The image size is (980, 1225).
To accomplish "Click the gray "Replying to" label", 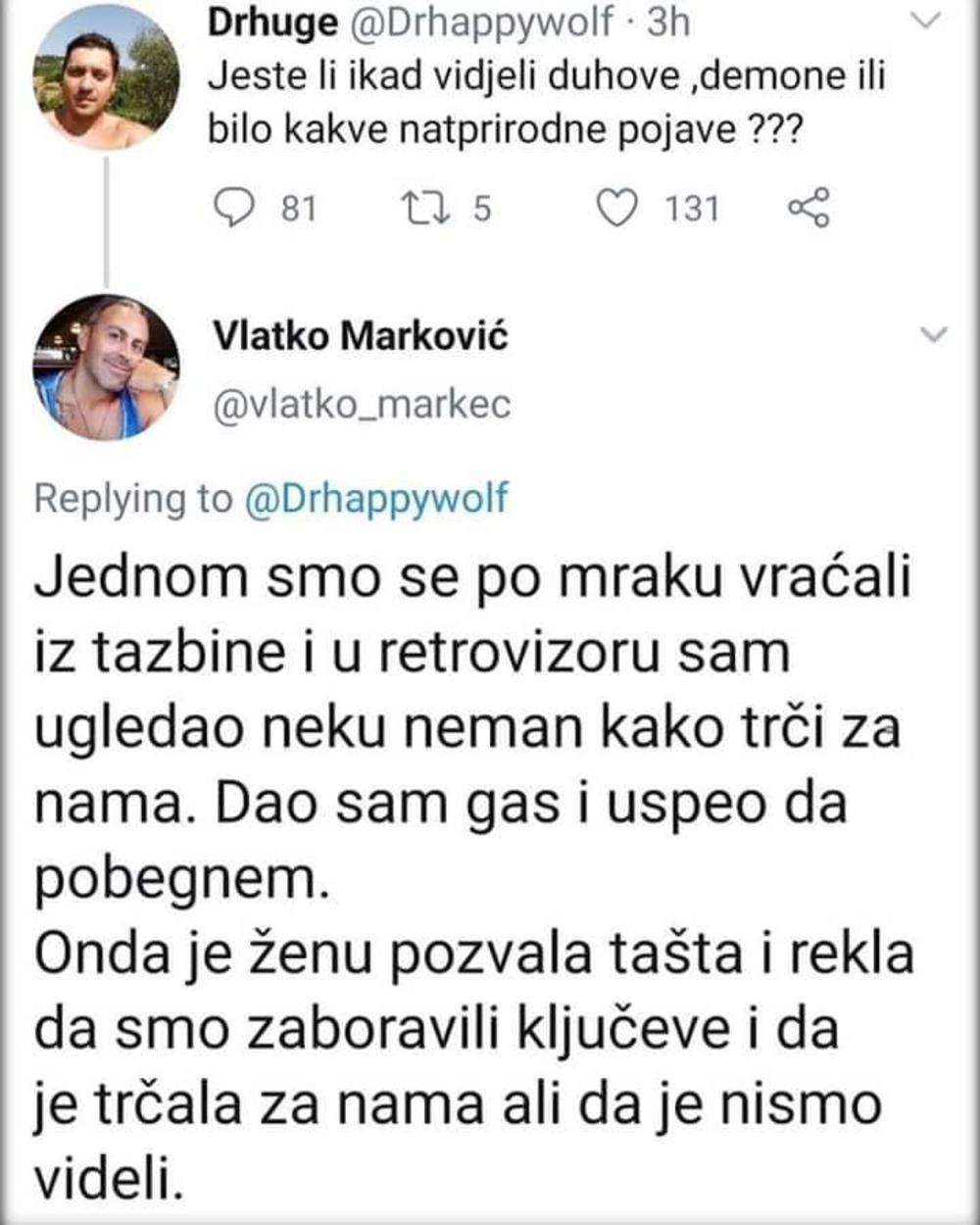I will point(132,498).
